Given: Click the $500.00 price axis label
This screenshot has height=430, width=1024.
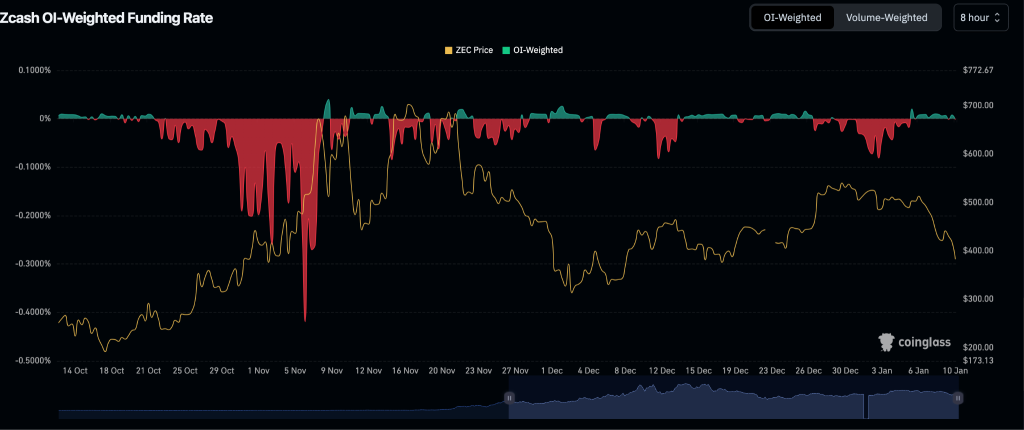Looking at the screenshot, I should [x=978, y=202].
